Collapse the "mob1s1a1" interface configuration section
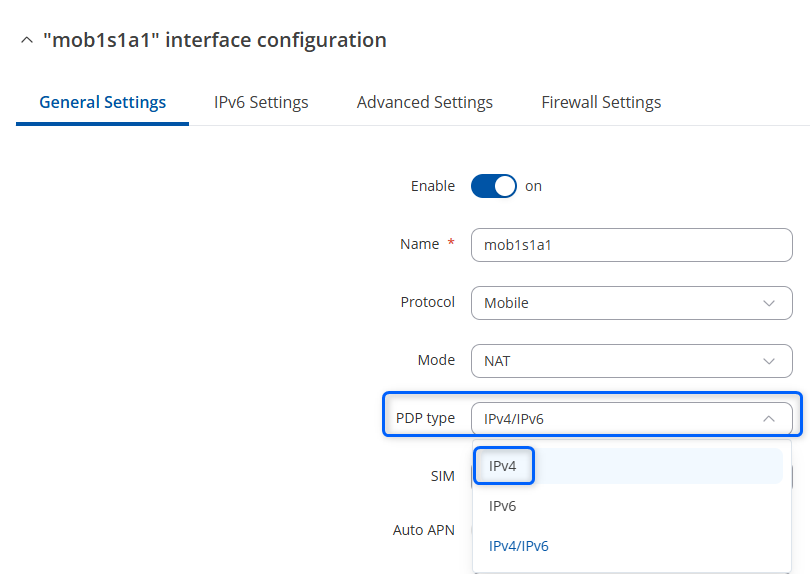Viewport: 810px width, 574px height. pyautogui.click(x=27, y=40)
